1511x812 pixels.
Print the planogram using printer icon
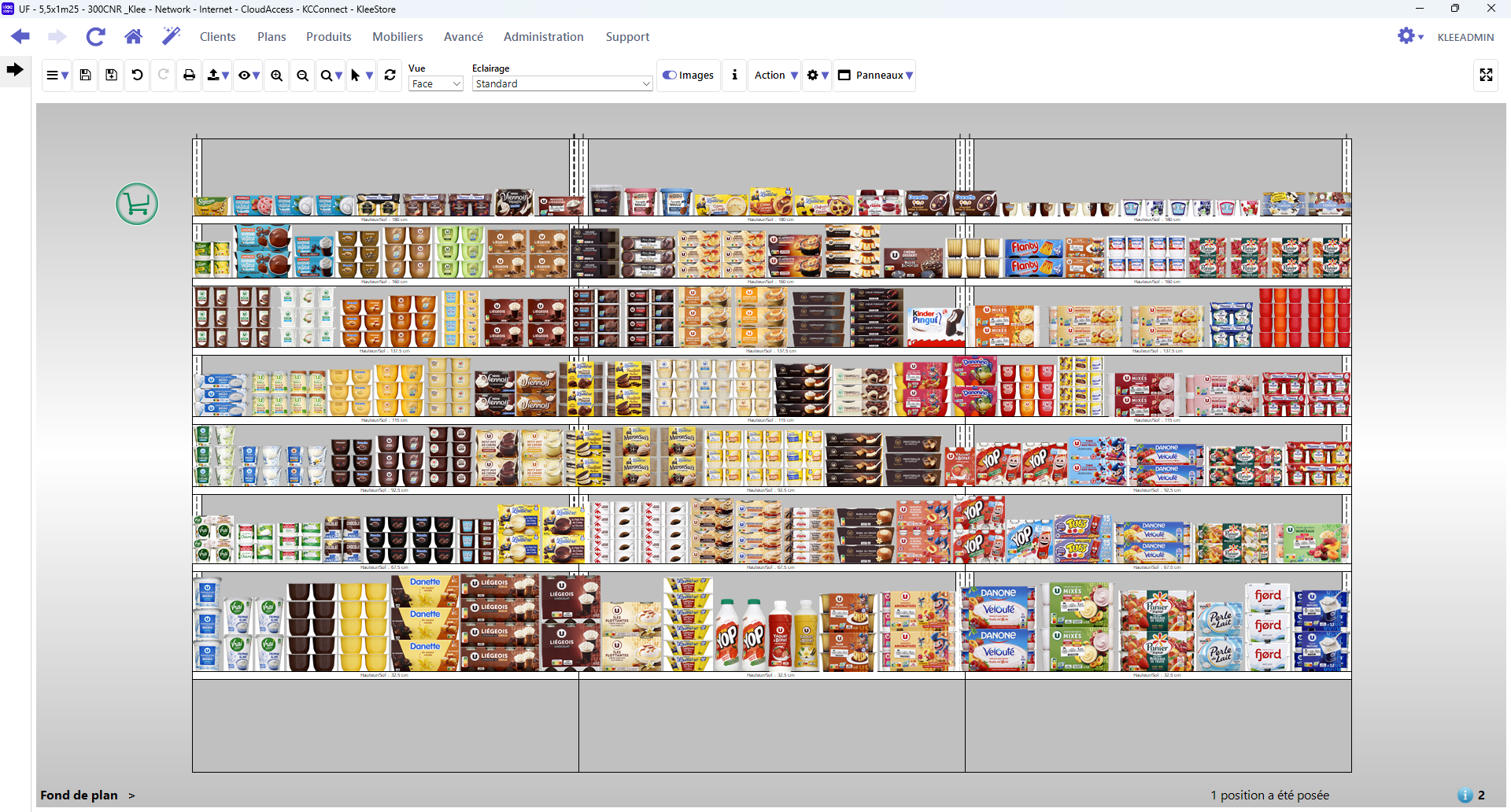pyautogui.click(x=189, y=76)
